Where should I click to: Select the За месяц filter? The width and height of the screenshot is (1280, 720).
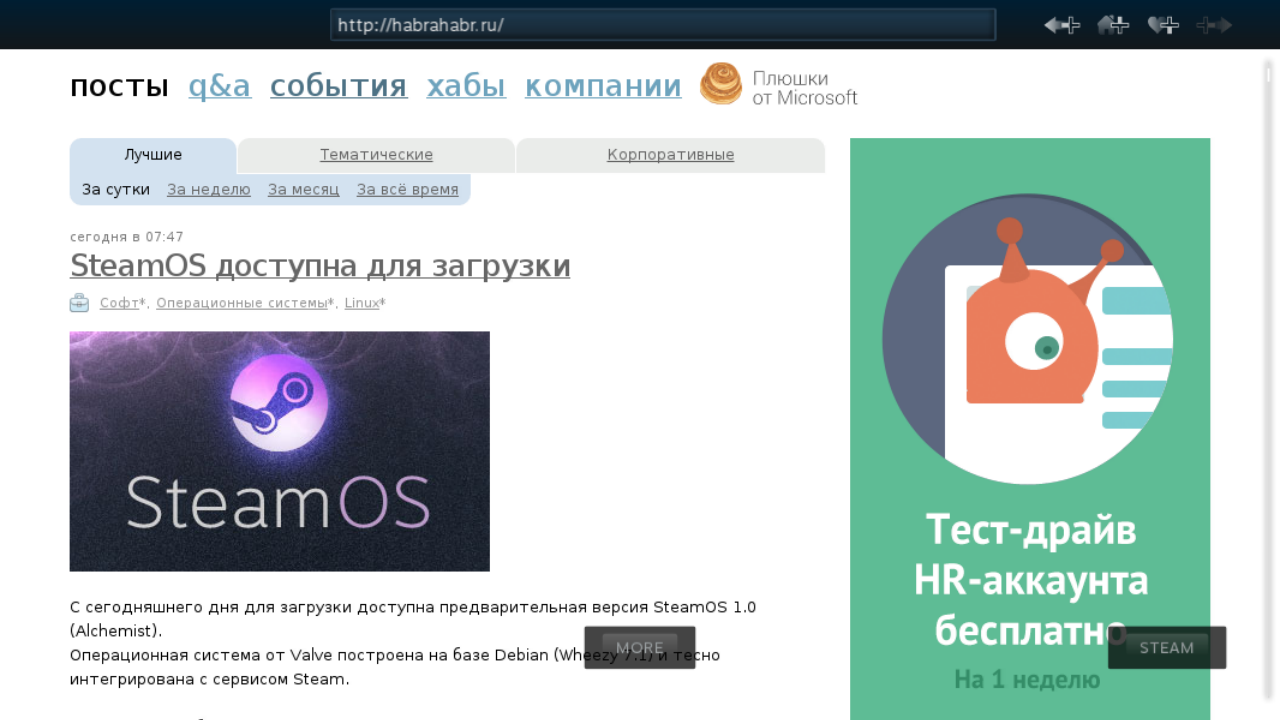pyautogui.click(x=304, y=189)
